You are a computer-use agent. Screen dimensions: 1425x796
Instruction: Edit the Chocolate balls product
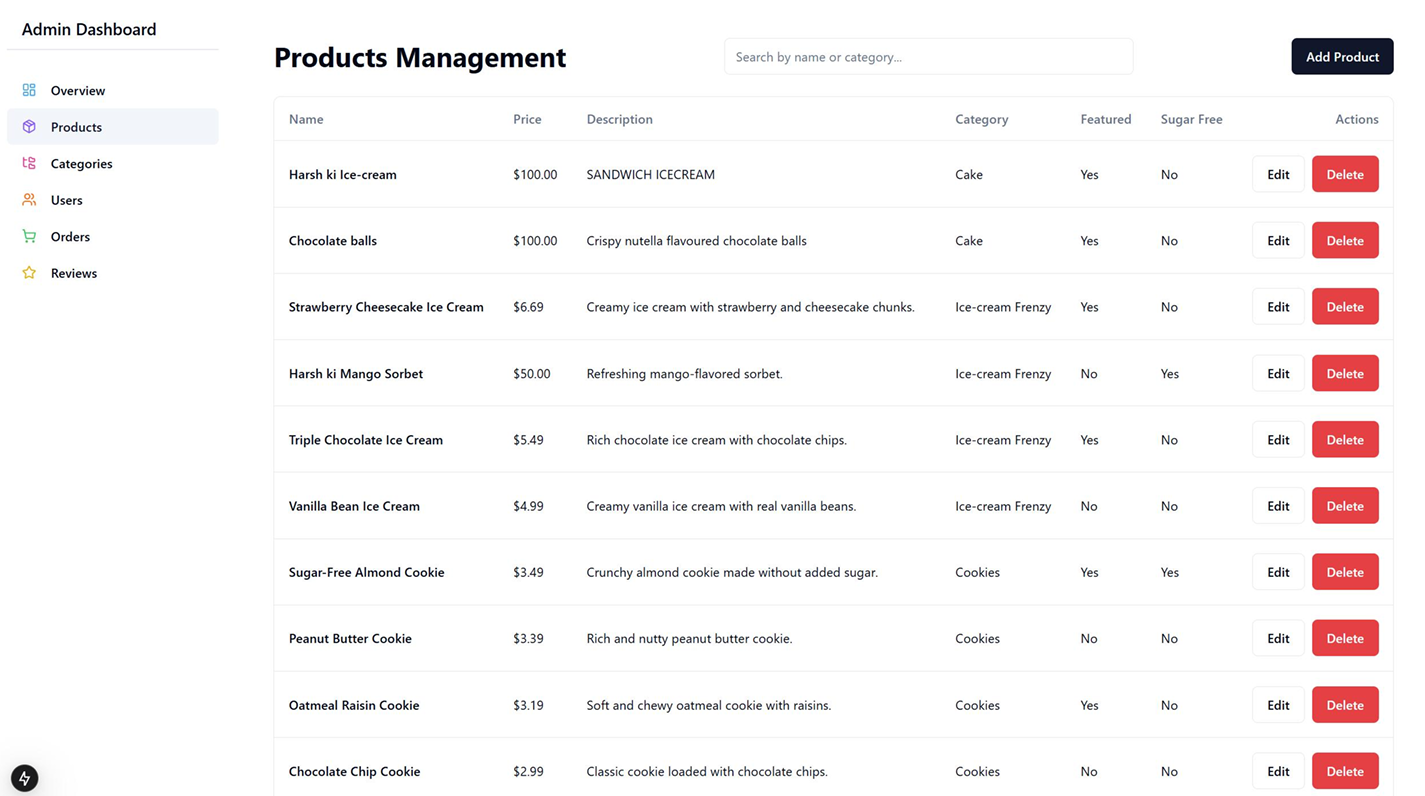point(1278,240)
